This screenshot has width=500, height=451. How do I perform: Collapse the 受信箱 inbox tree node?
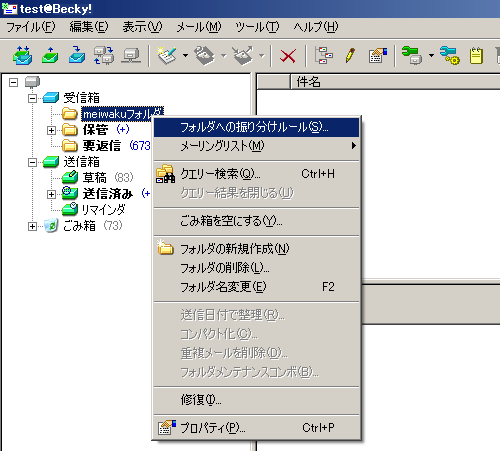32,98
